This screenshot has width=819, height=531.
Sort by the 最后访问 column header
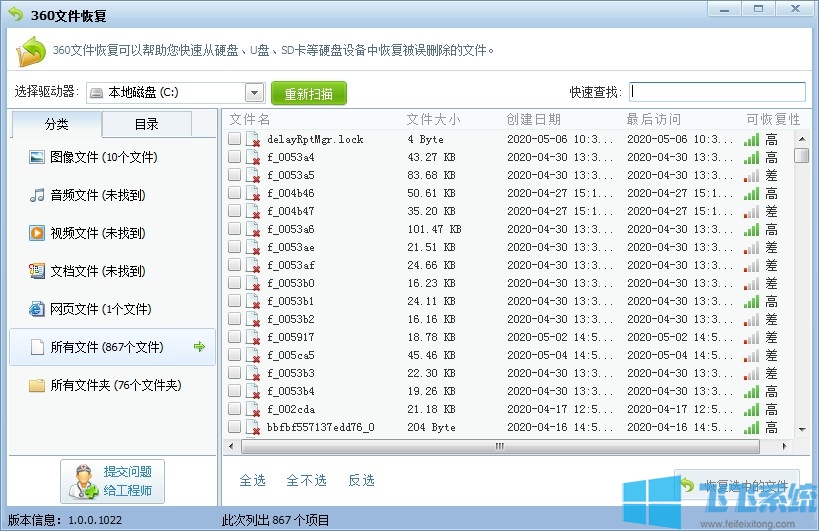(x=653, y=120)
